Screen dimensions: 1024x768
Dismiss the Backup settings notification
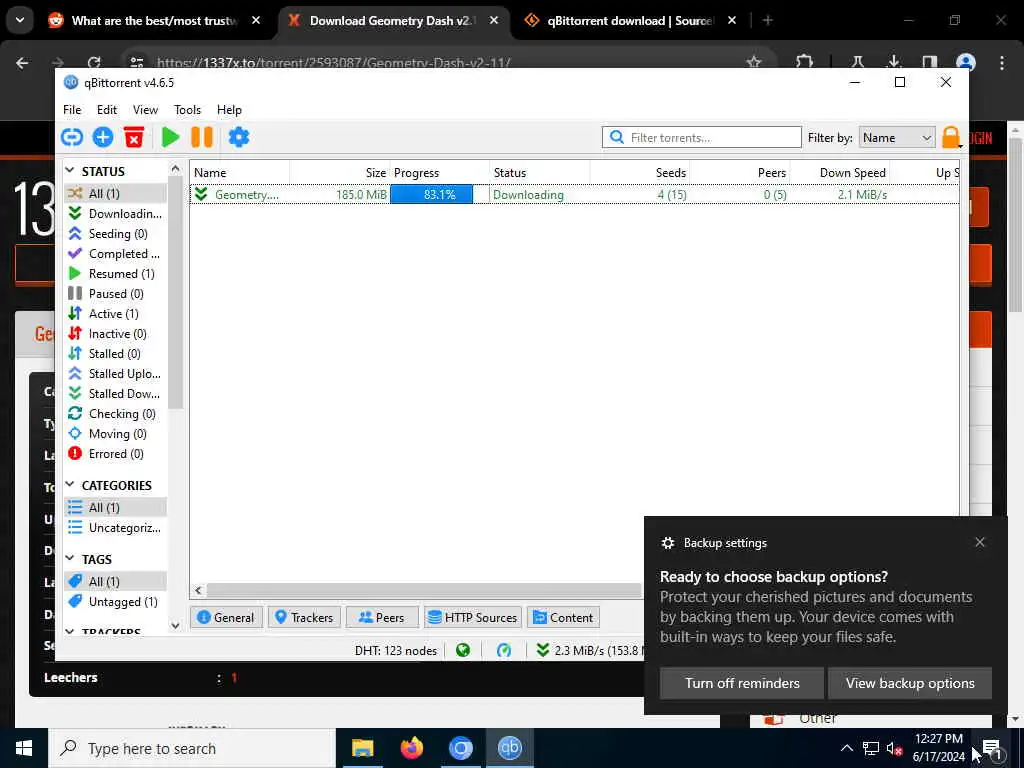click(x=980, y=542)
